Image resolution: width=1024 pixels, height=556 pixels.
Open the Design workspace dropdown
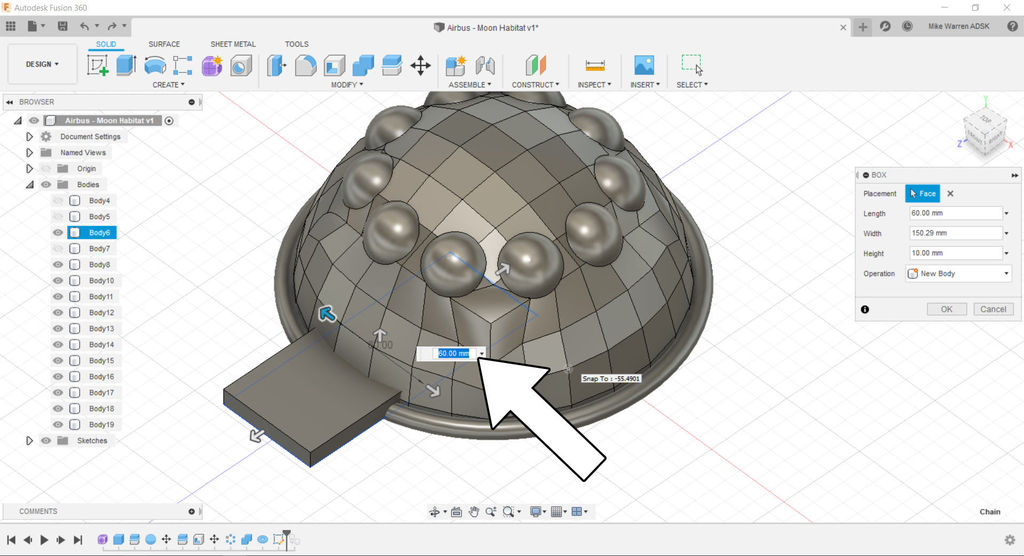(x=42, y=64)
